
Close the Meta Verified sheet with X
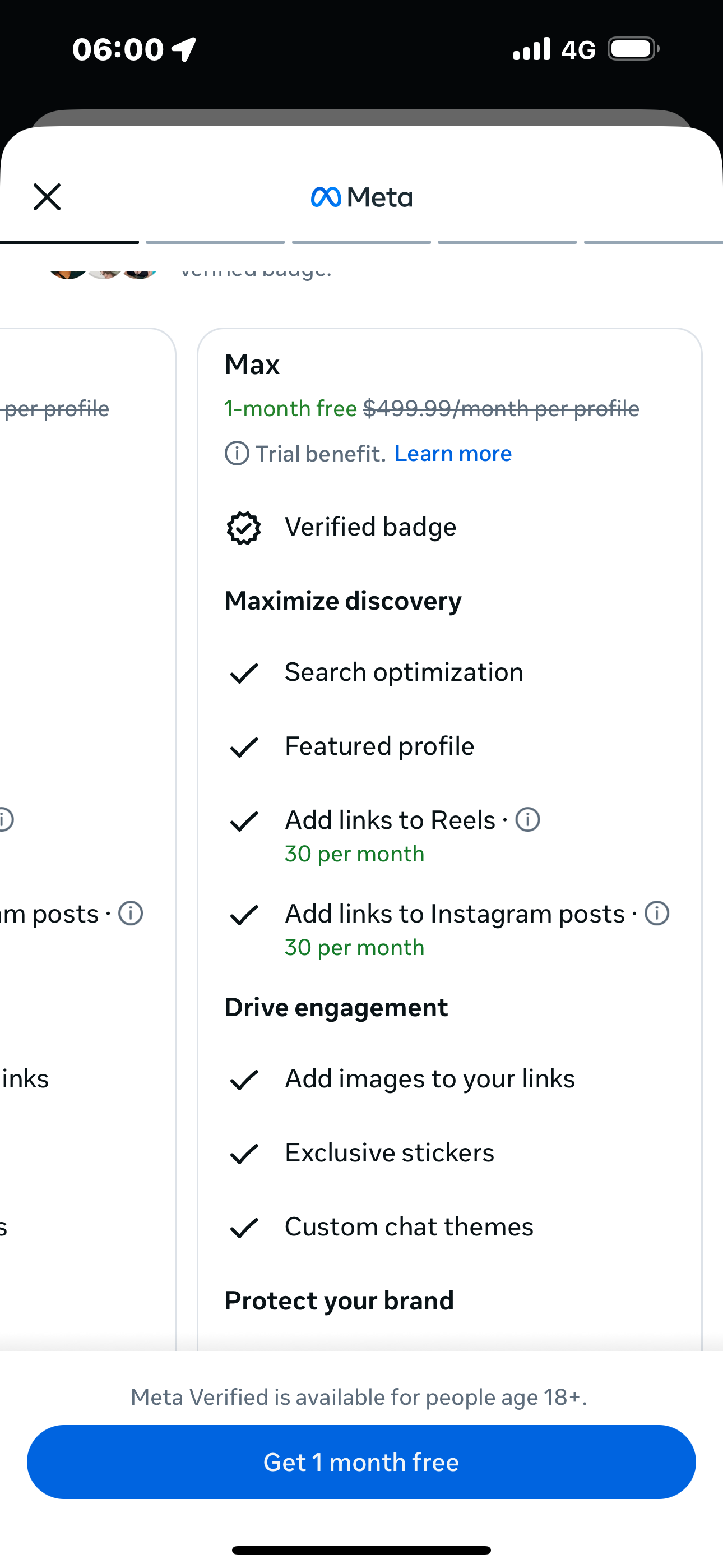(47, 197)
